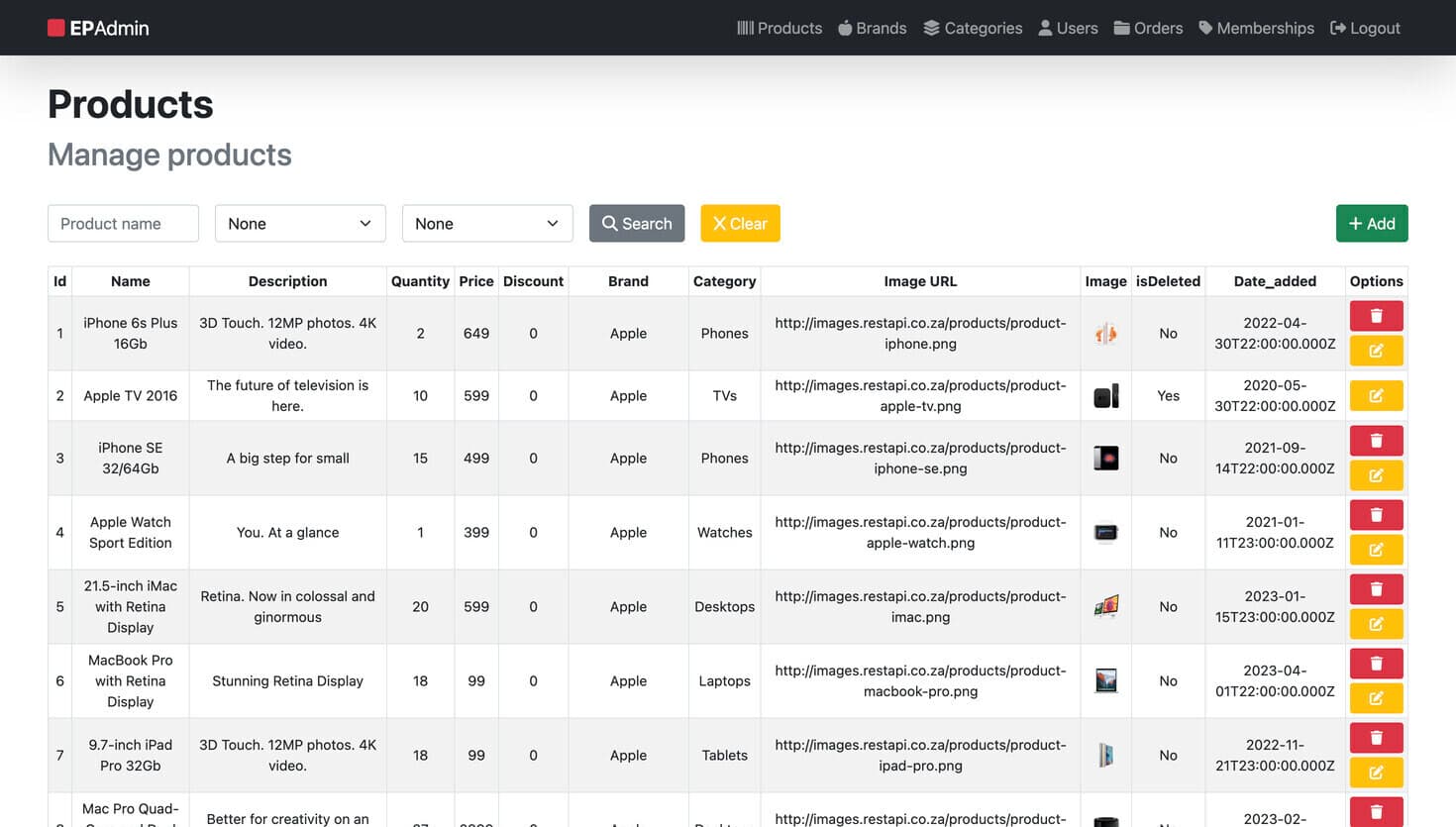The height and width of the screenshot is (827, 1456).
Task: Edit the iPhone 6s Plus 16Gb product
Action: tap(1376, 351)
